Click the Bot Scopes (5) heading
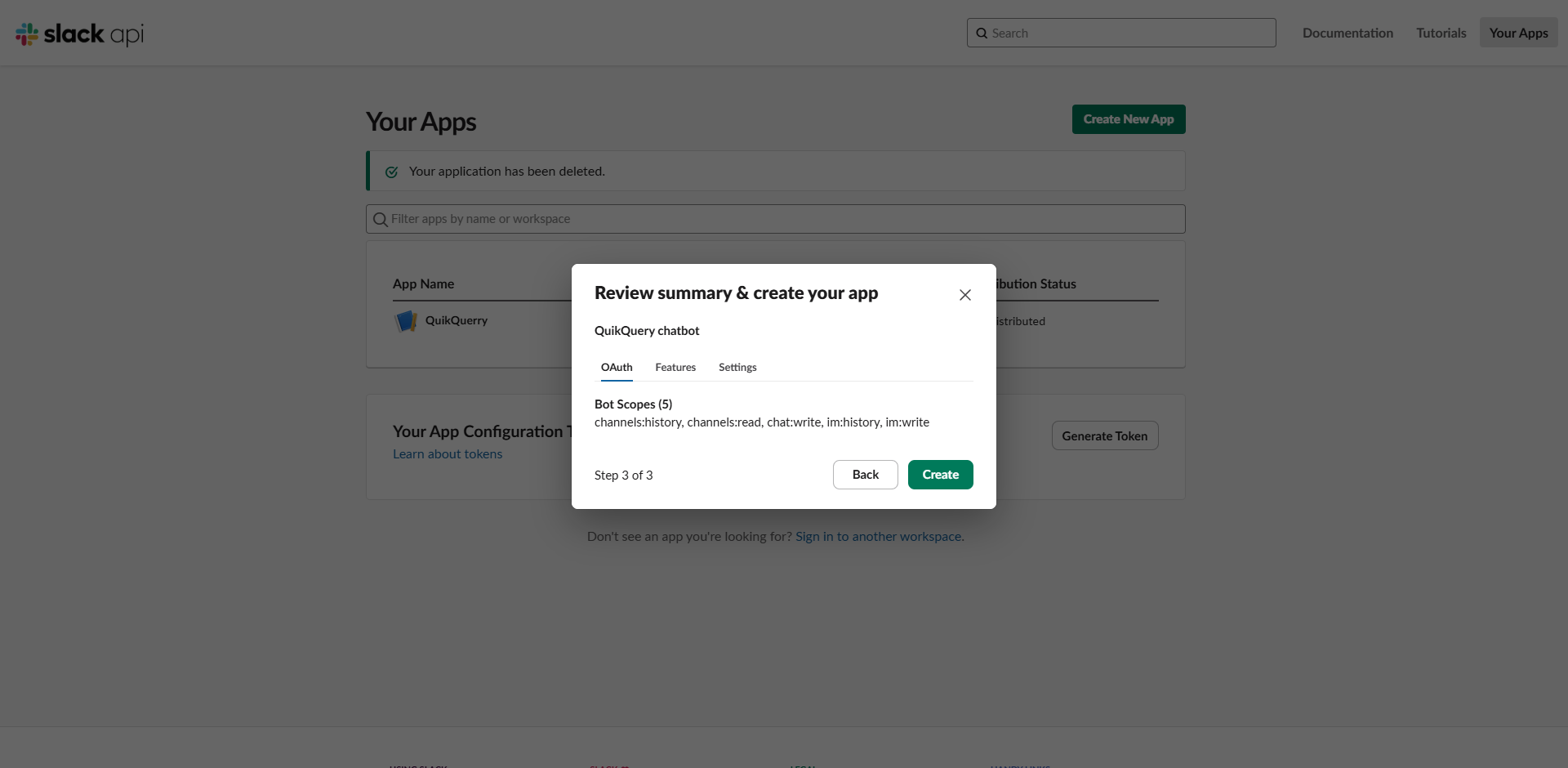This screenshot has height=768, width=1568. 634,404
